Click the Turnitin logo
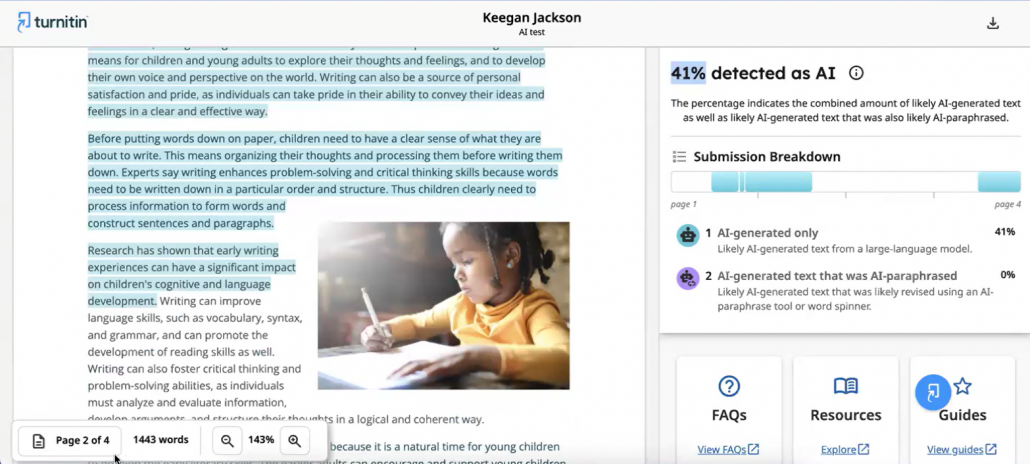The image size is (1030, 464). (x=51, y=22)
